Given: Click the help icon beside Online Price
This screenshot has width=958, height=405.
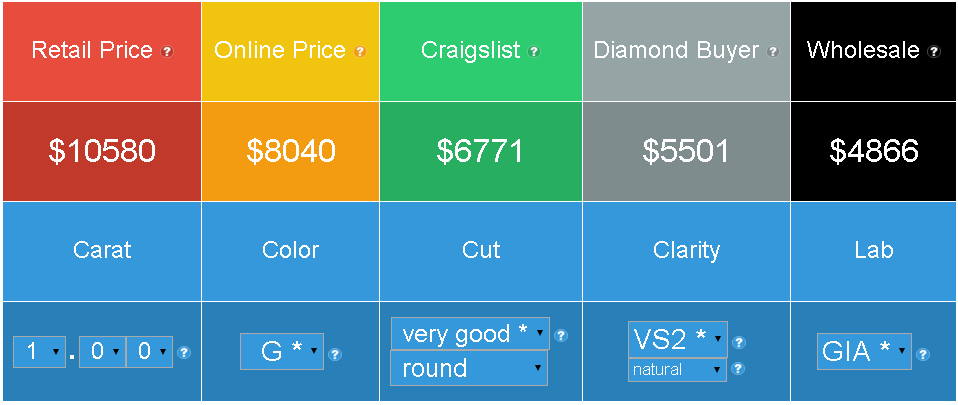Looking at the screenshot, I should coord(360,52).
